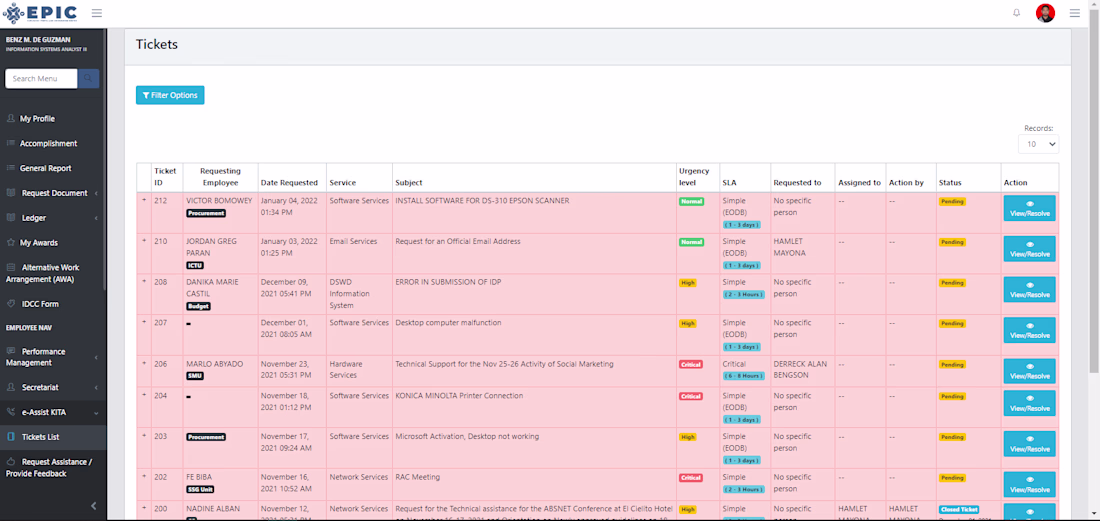Expand the e-Assist KITA menu
Screen dimensions: 1100x521
pyautogui.click(x=53, y=412)
